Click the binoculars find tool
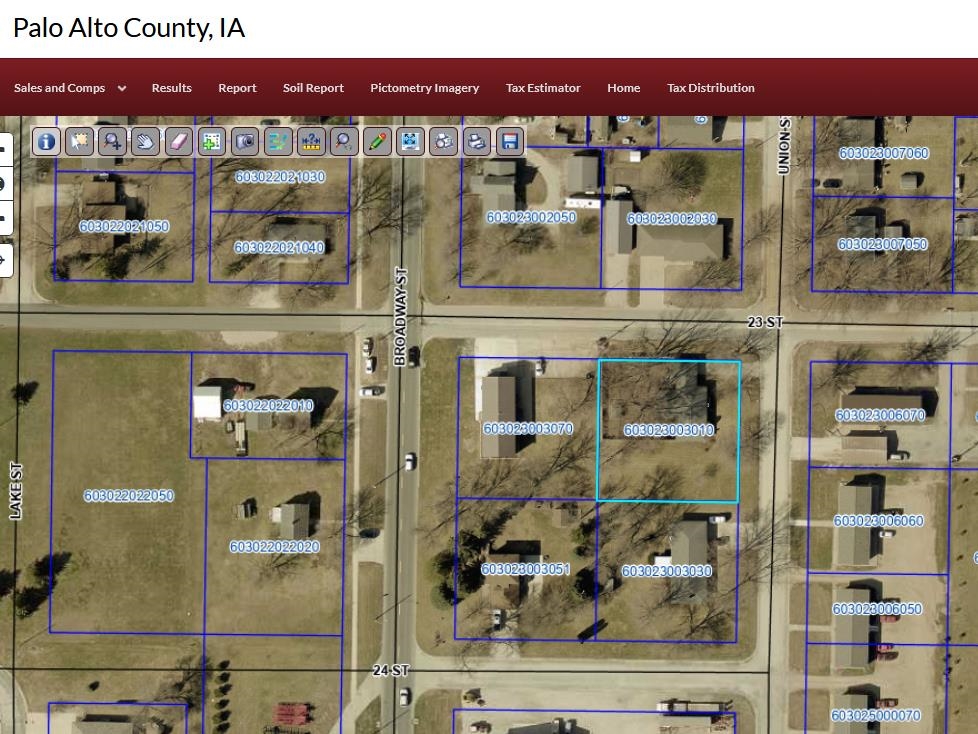The height and width of the screenshot is (734, 978). [x=443, y=141]
